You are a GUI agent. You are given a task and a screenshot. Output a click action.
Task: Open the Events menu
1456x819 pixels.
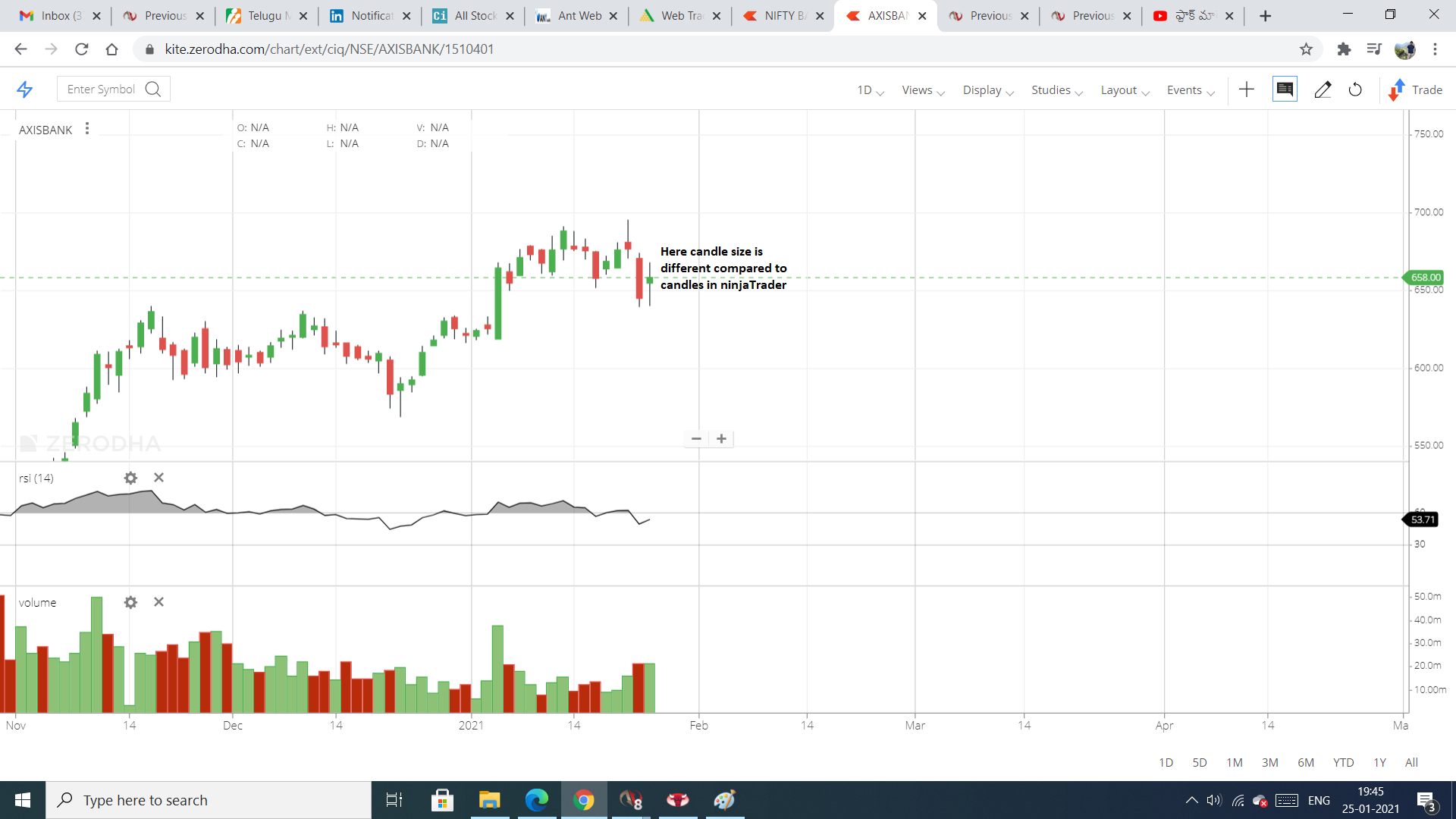(1190, 90)
